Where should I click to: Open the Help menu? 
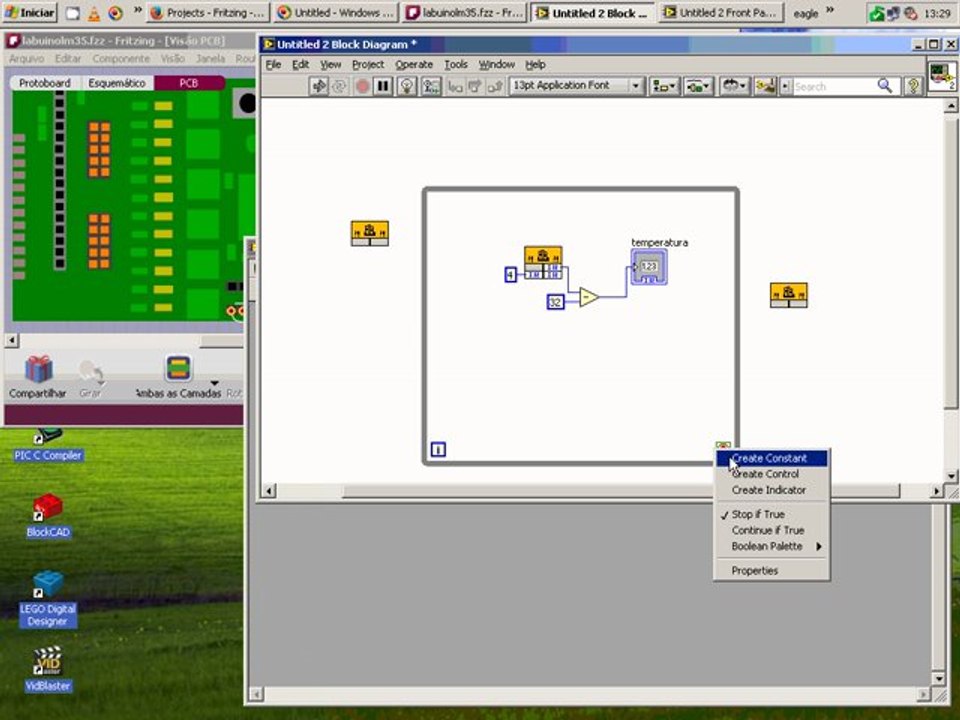point(535,64)
